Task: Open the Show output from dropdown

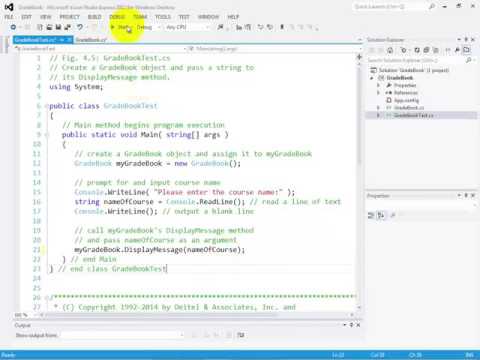Action: pyautogui.click(x=123, y=335)
